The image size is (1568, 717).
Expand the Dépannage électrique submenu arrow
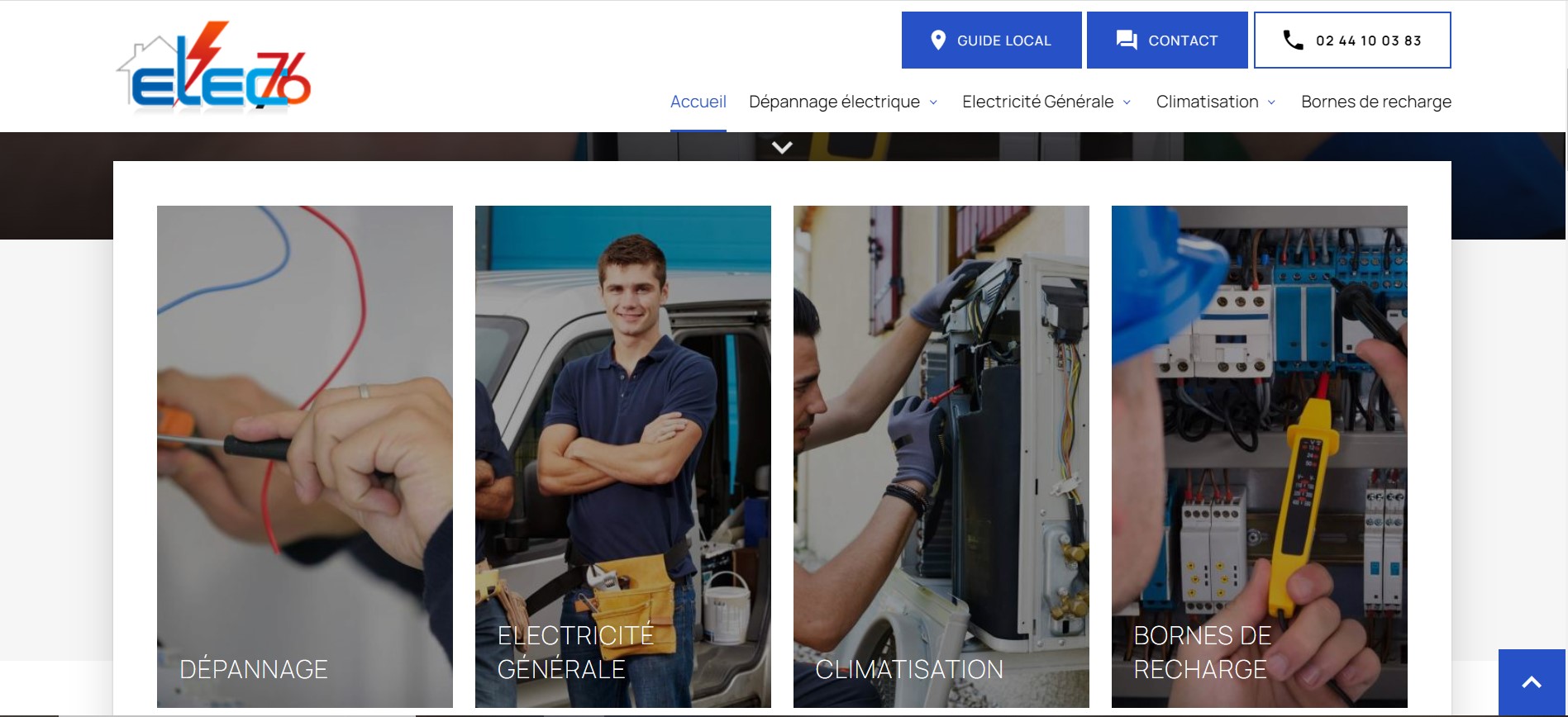click(x=934, y=102)
